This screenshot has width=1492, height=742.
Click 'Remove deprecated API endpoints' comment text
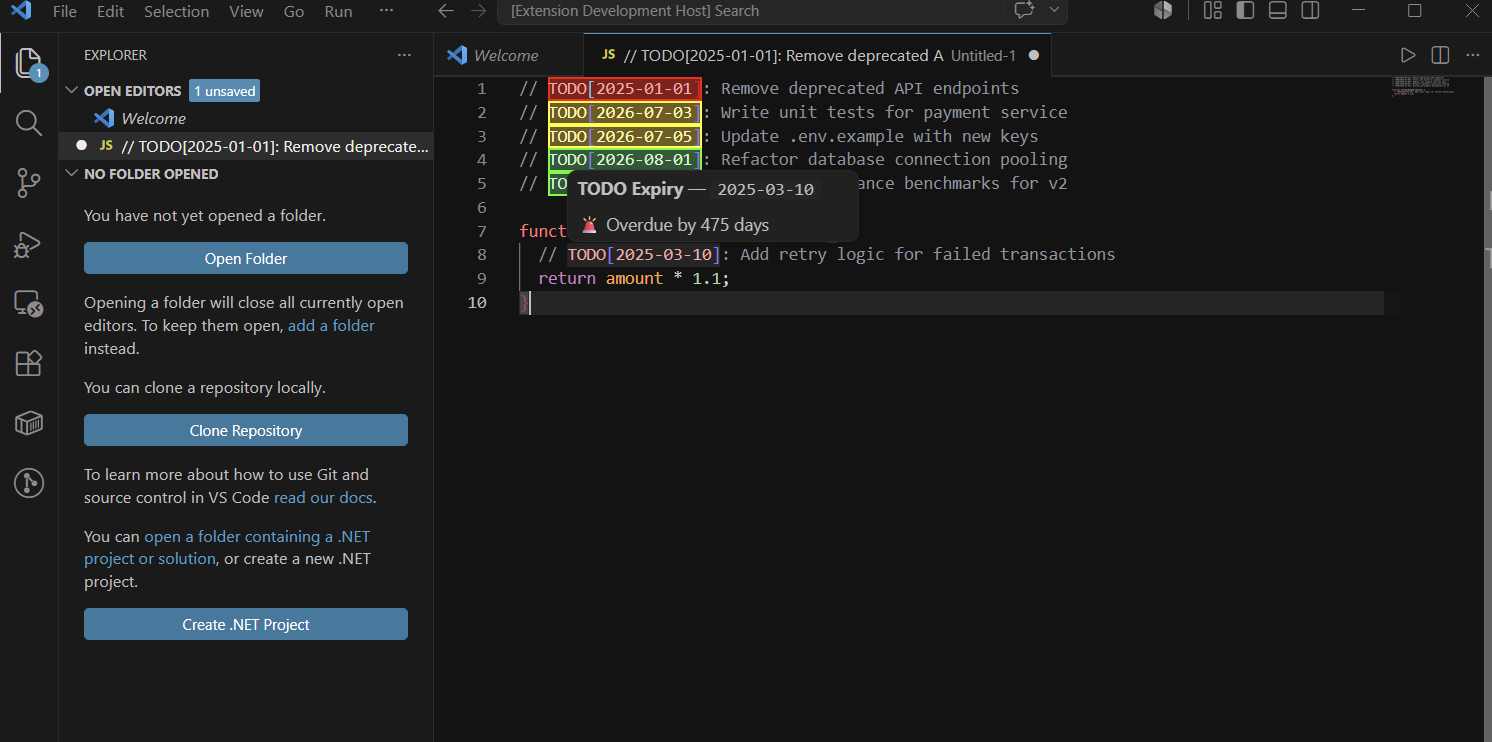[x=870, y=89]
